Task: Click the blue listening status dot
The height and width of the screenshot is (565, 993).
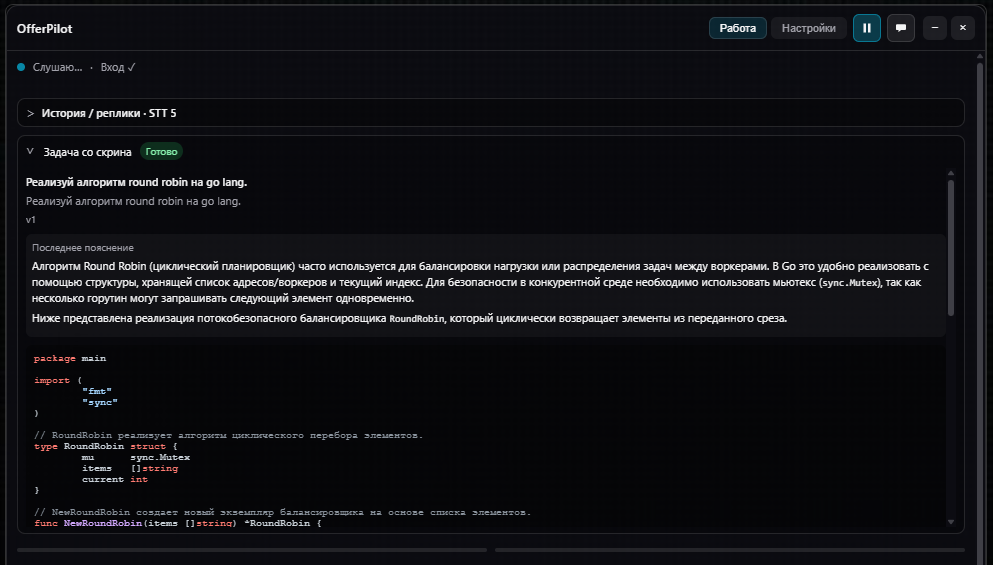Action: coord(21,67)
